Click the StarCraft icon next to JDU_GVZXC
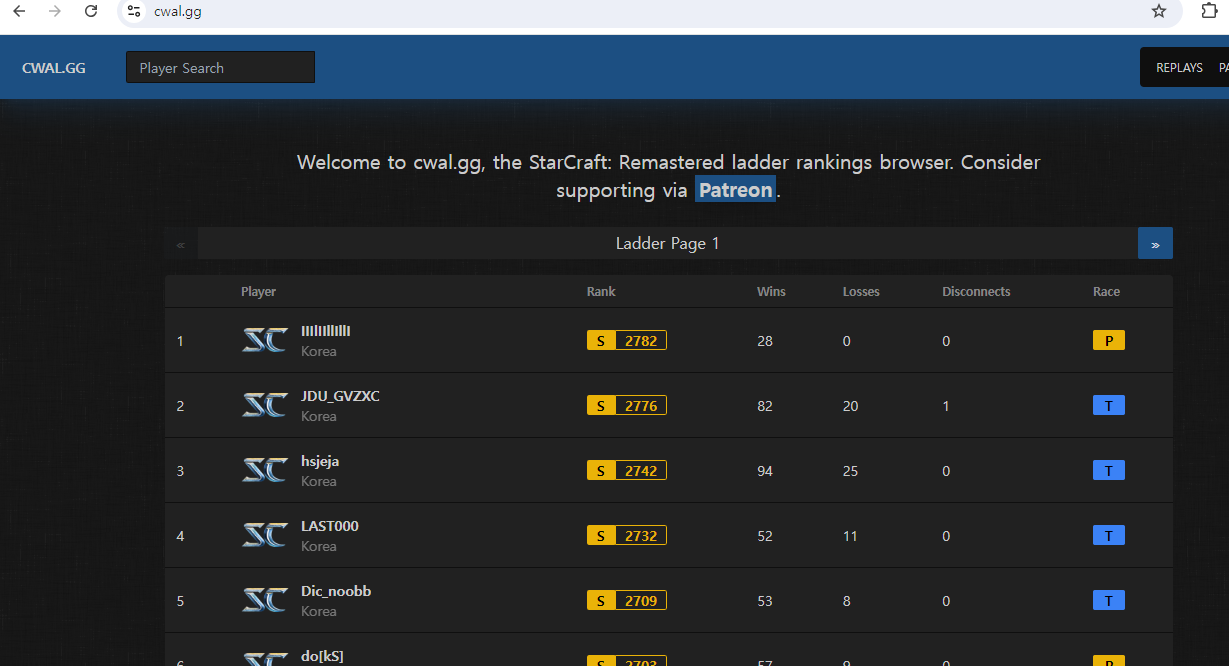Screen dimensions: 1229x666 (265, 405)
